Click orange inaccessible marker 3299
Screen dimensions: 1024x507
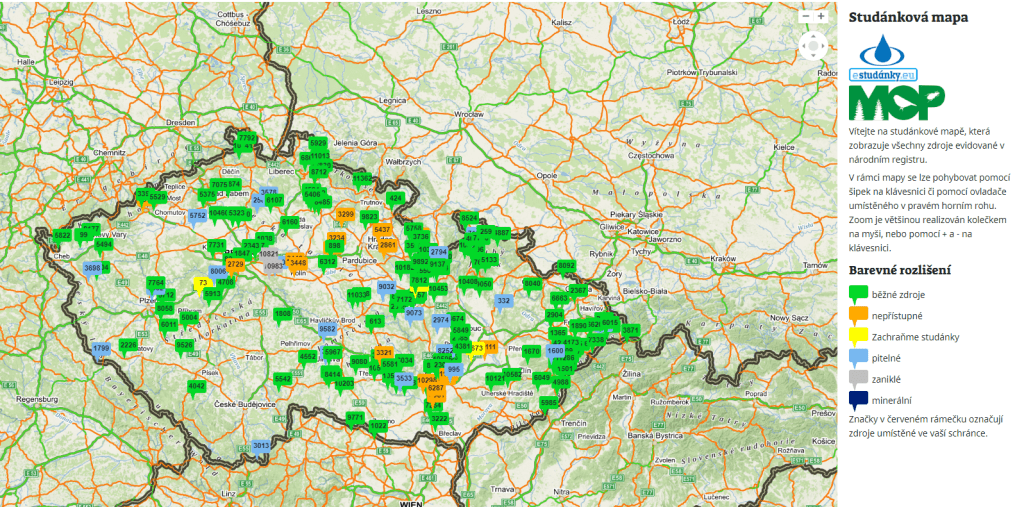(x=346, y=215)
